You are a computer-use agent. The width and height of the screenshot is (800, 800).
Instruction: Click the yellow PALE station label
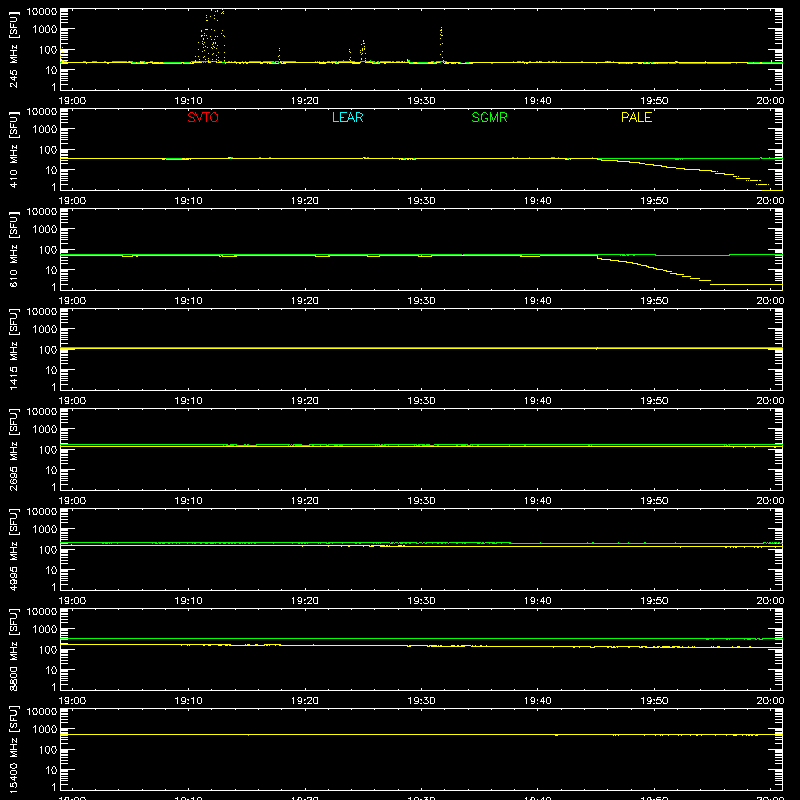(x=636, y=117)
